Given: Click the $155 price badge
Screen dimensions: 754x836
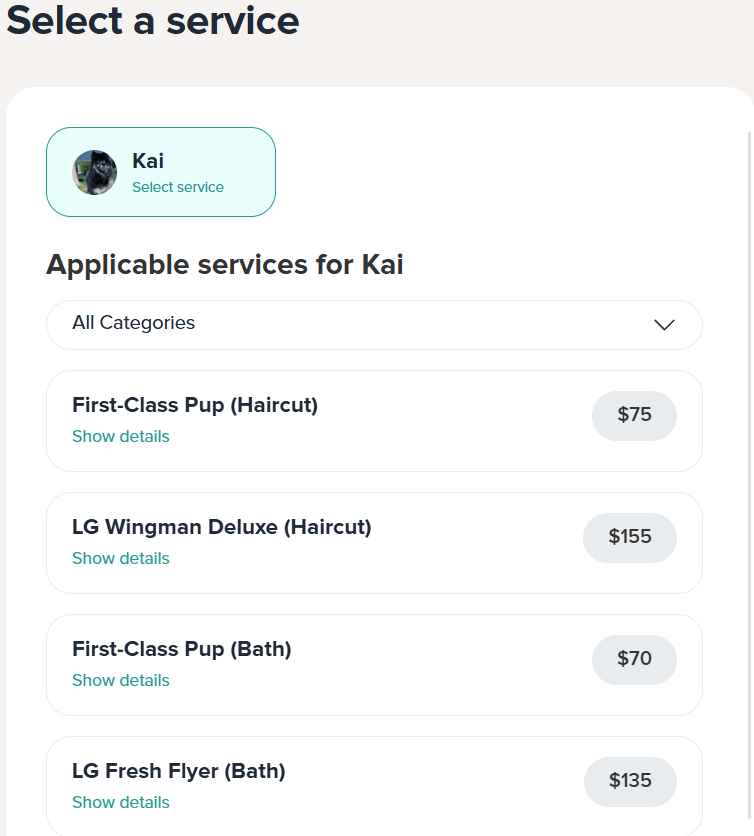Looking at the screenshot, I should 630,537.
